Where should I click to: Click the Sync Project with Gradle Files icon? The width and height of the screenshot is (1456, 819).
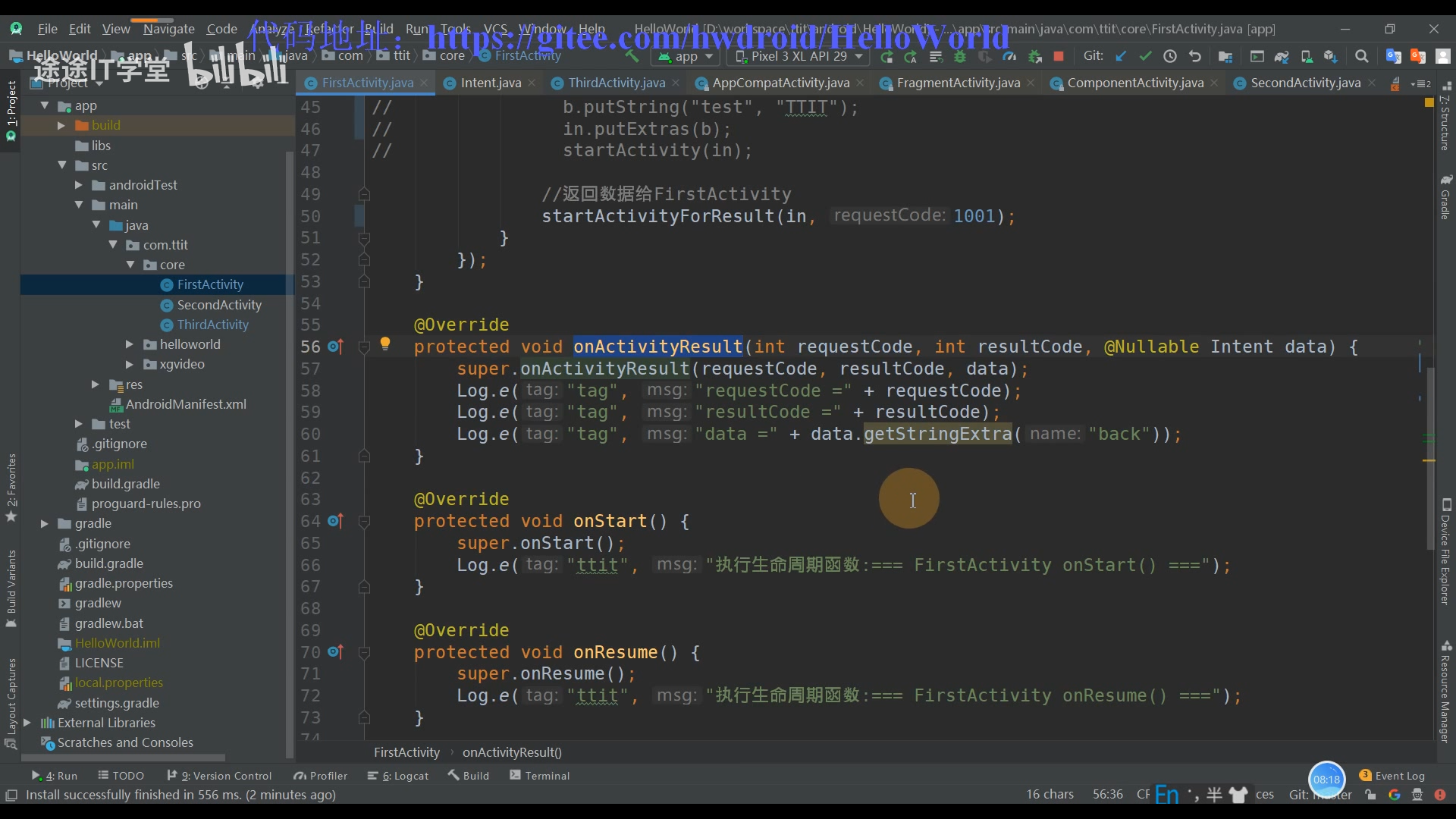point(1282,56)
